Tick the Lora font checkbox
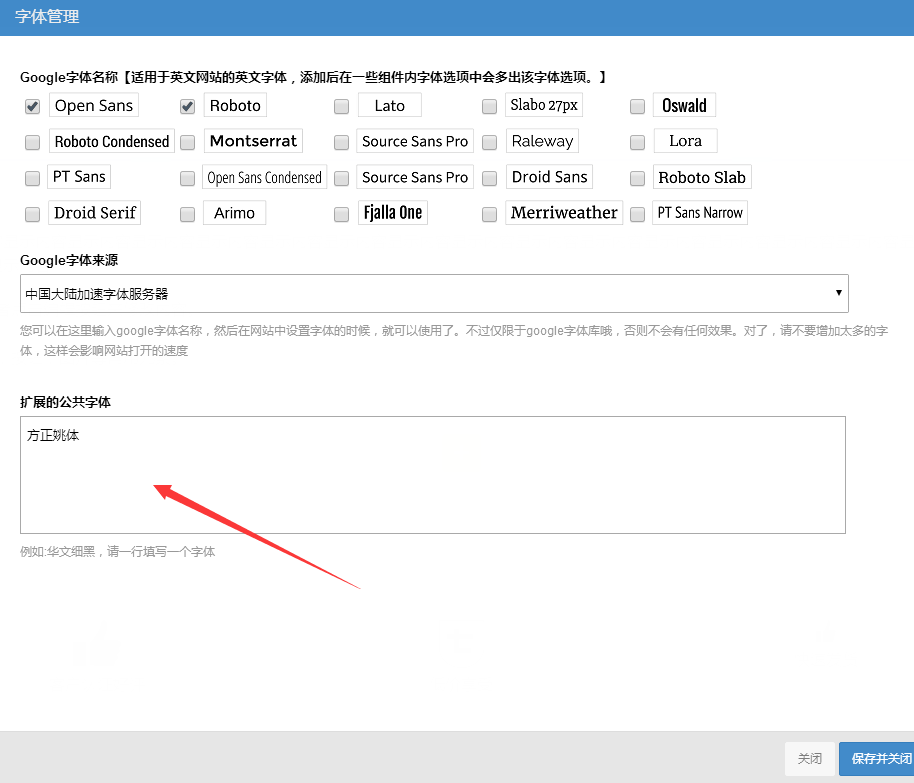The height and width of the screenshot is (783, 914). 637,142
